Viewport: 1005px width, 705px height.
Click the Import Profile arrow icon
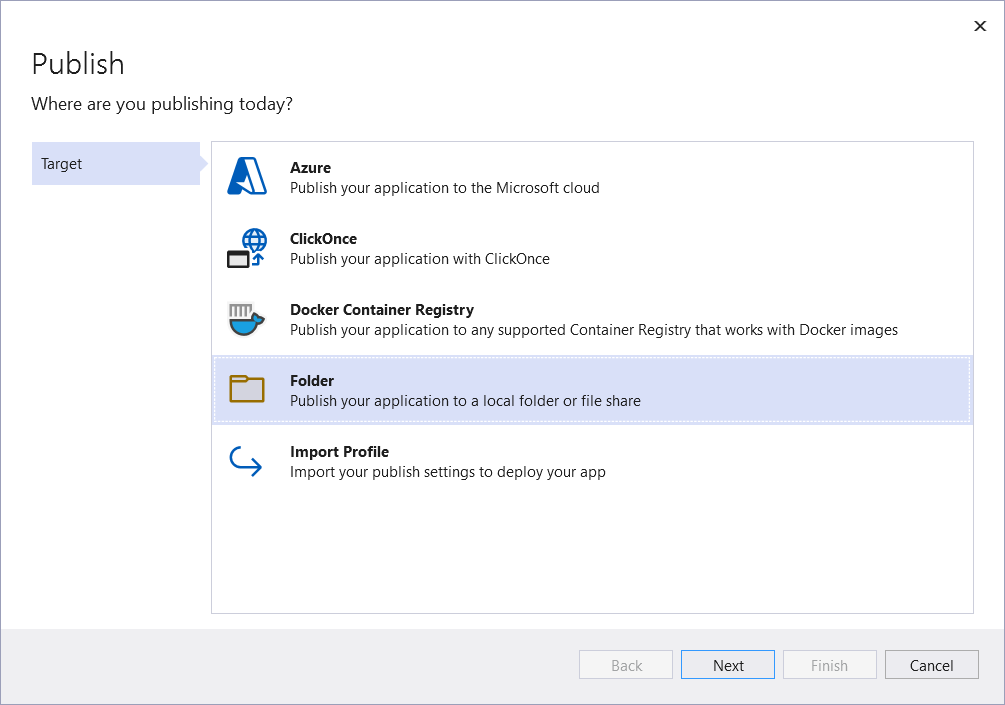tap(245, 461)
